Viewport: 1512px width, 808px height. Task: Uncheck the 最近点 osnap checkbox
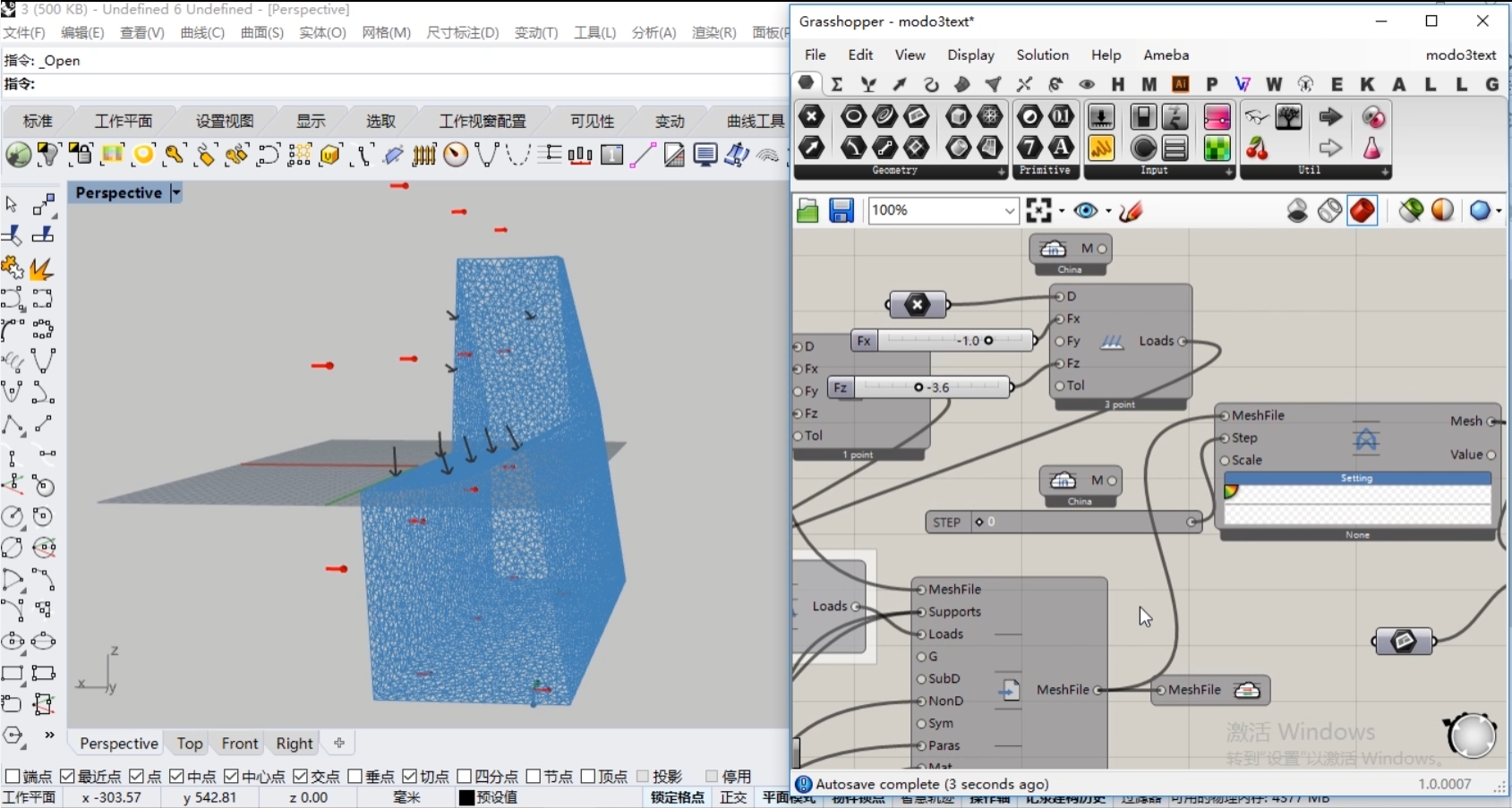pos(67,776)
